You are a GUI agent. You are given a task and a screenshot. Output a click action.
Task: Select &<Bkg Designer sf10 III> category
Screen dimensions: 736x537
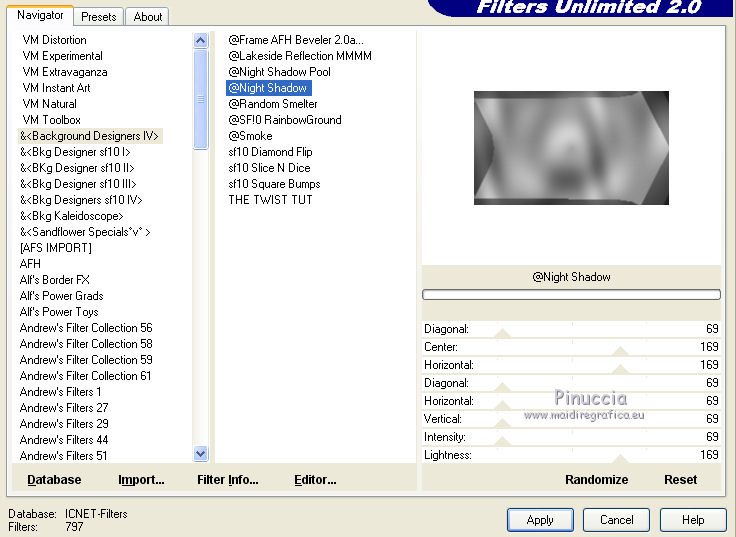coord(78,184)
